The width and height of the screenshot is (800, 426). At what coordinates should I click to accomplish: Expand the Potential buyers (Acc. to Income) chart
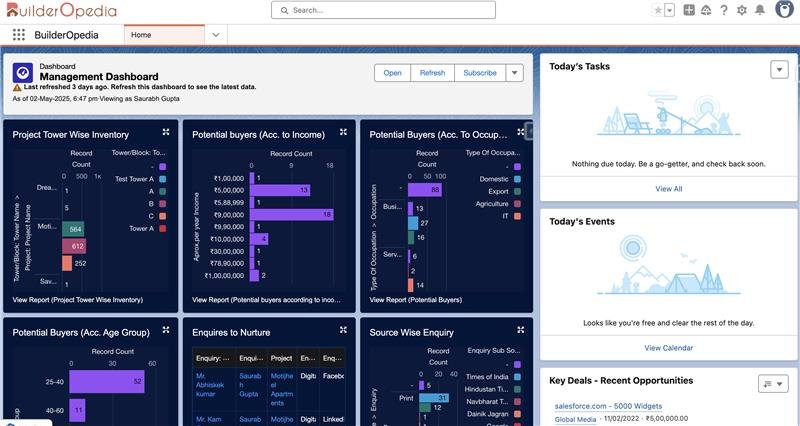tap(343, 132)
